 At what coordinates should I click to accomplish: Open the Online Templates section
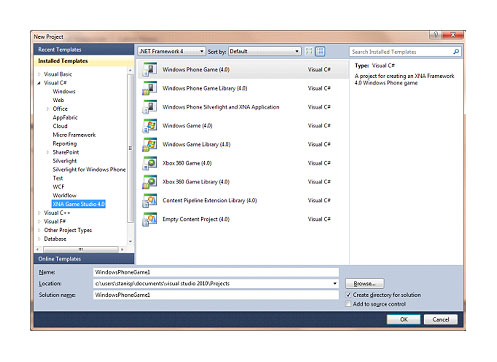pos(84,259)
